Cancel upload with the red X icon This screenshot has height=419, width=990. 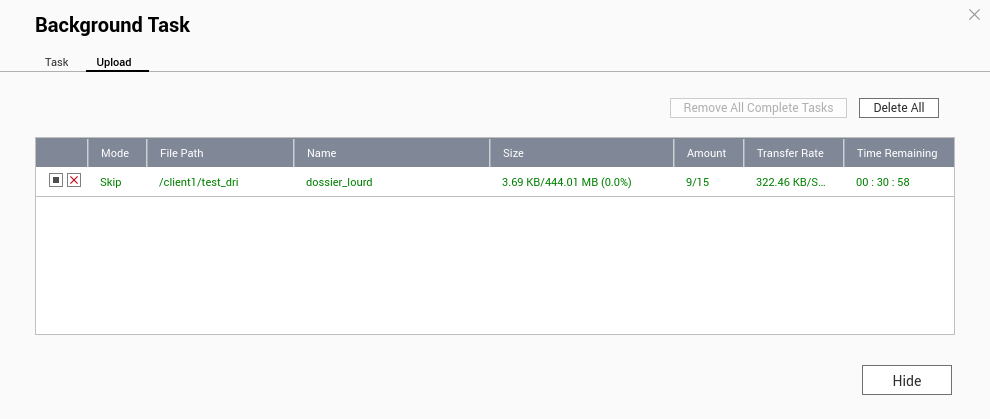(74, 181)
